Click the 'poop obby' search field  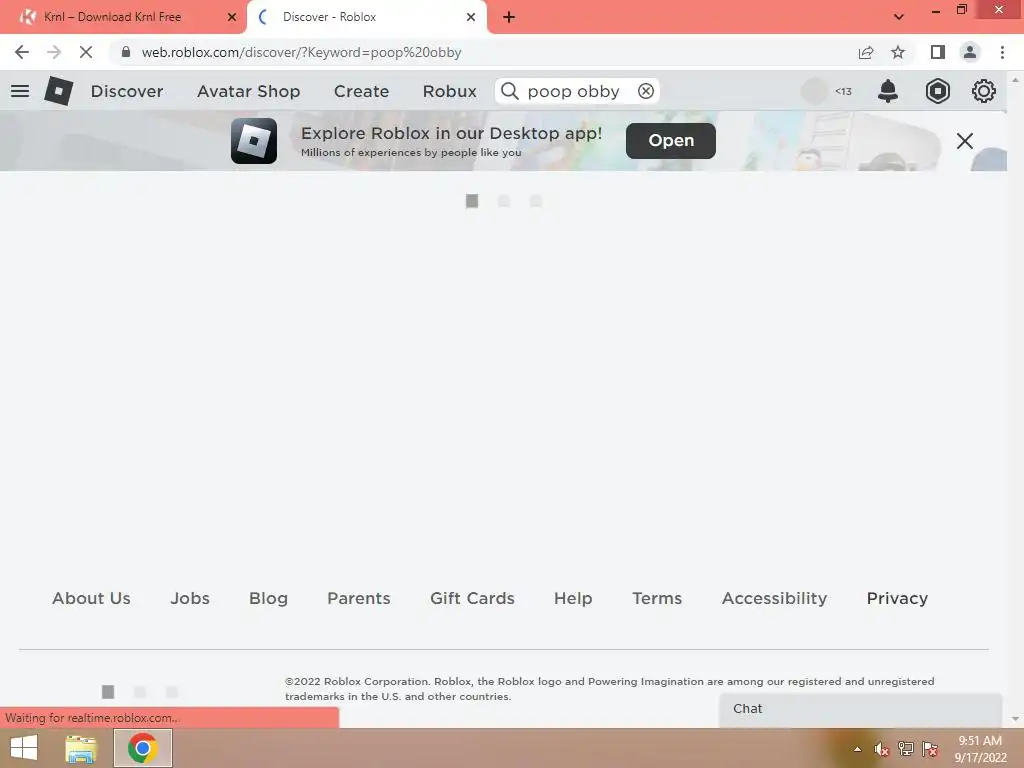coord(577,91)
